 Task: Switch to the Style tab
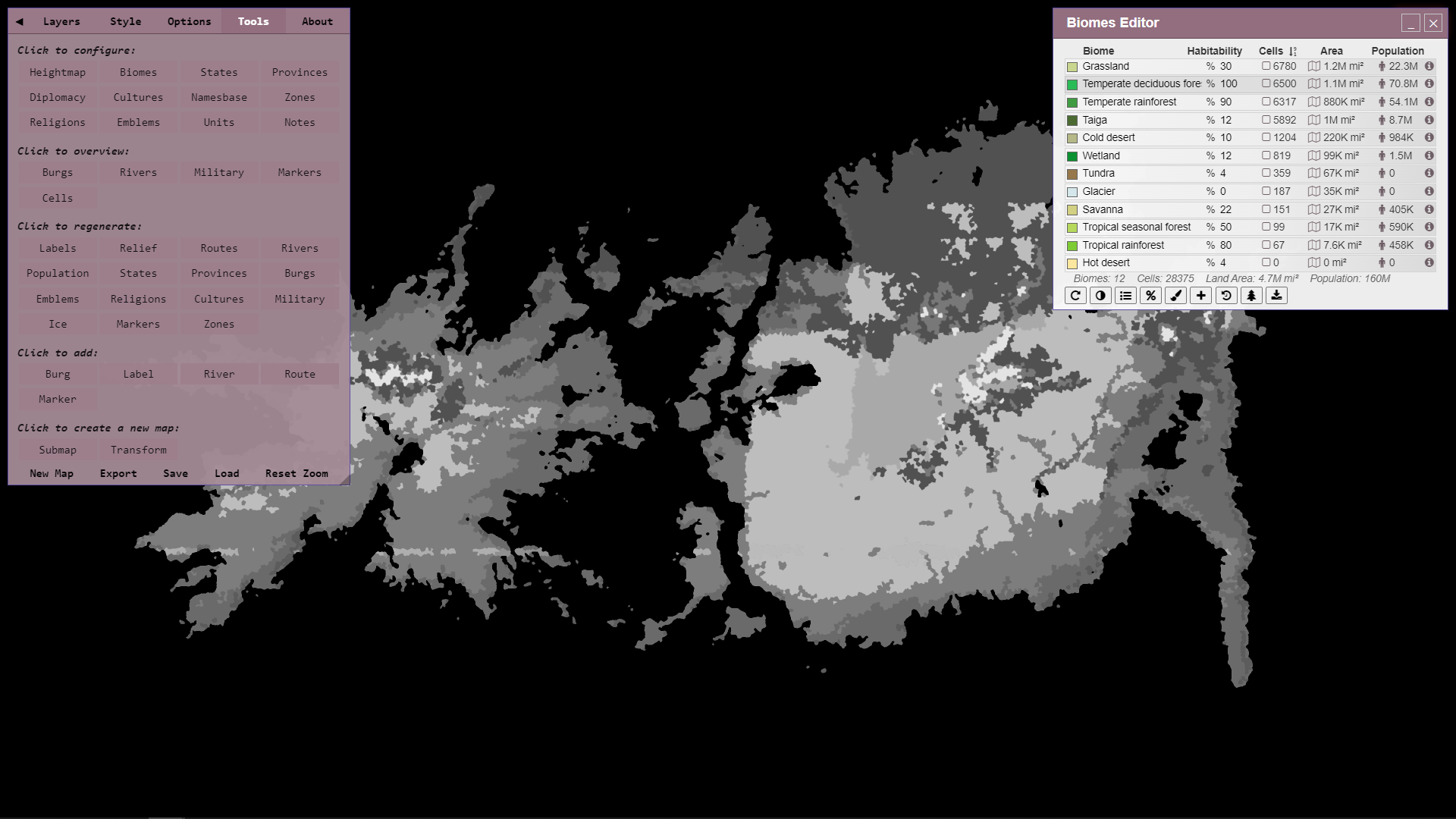(125, 21)
